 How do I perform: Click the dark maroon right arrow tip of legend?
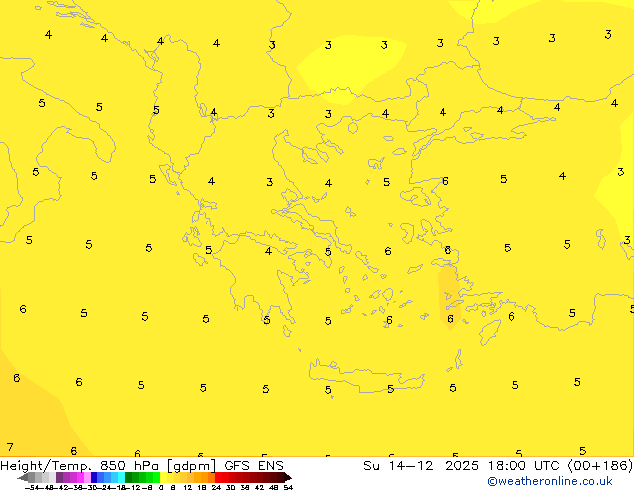click(x=288, y=477)
